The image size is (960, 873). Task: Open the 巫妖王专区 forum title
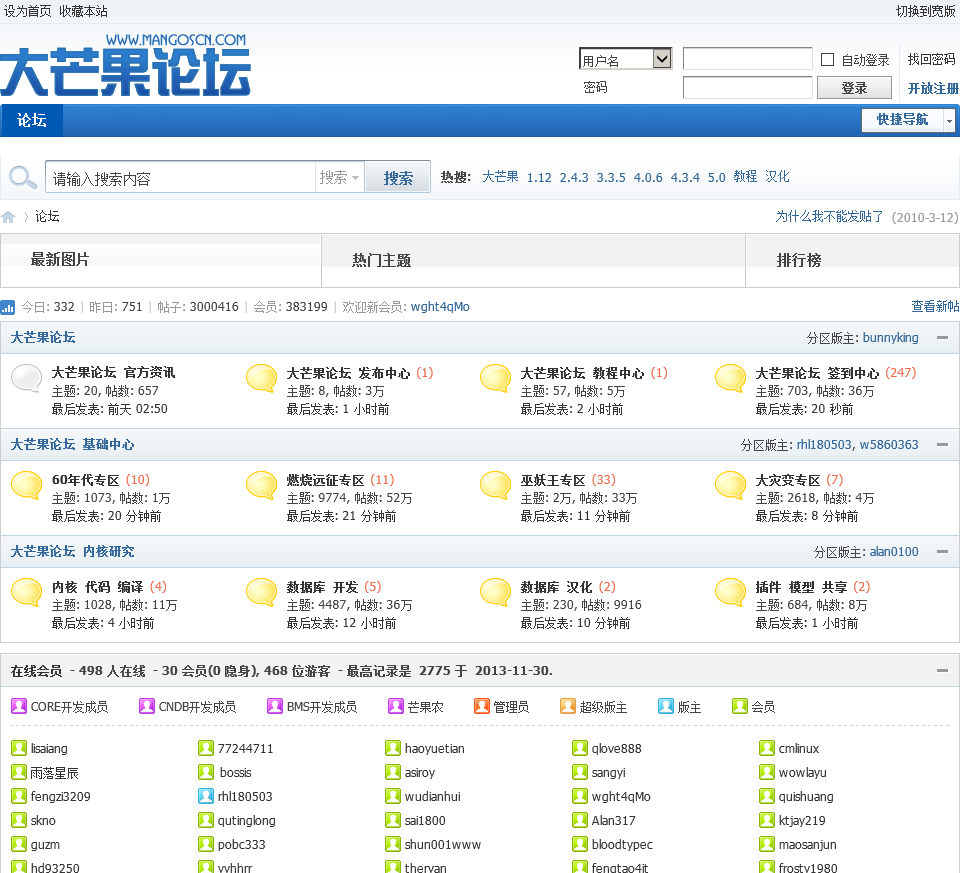(x=552, y=480)
